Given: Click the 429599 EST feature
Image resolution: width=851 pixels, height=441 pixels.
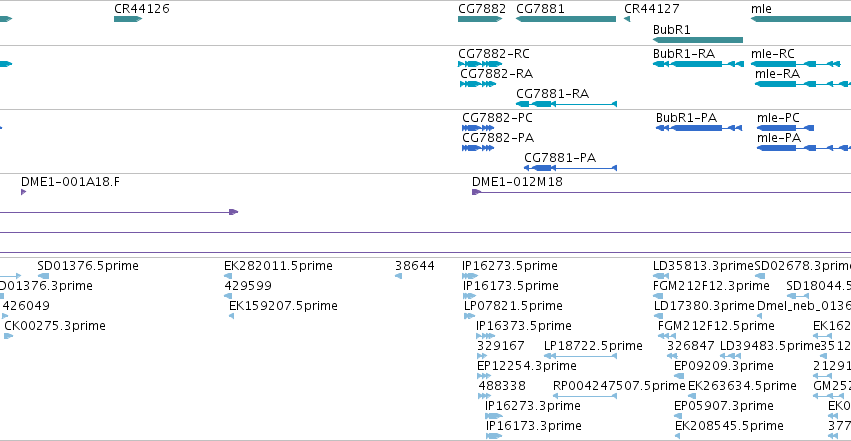Looking at the screenshot, I should (x=228, y=296).
